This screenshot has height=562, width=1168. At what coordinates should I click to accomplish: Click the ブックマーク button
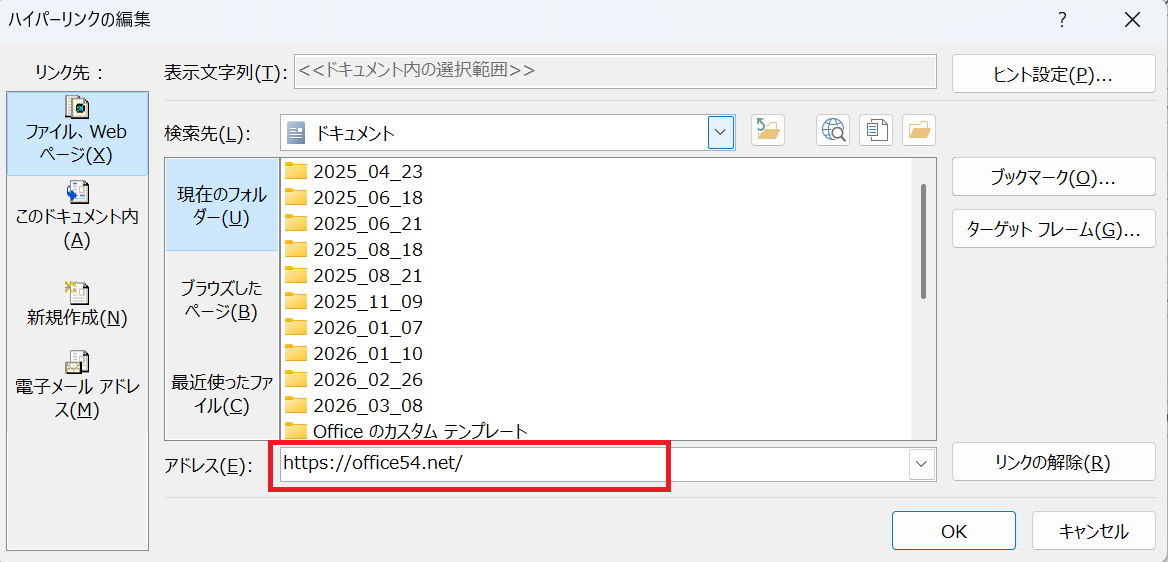pyautogui.click(x=1053, y=177)
